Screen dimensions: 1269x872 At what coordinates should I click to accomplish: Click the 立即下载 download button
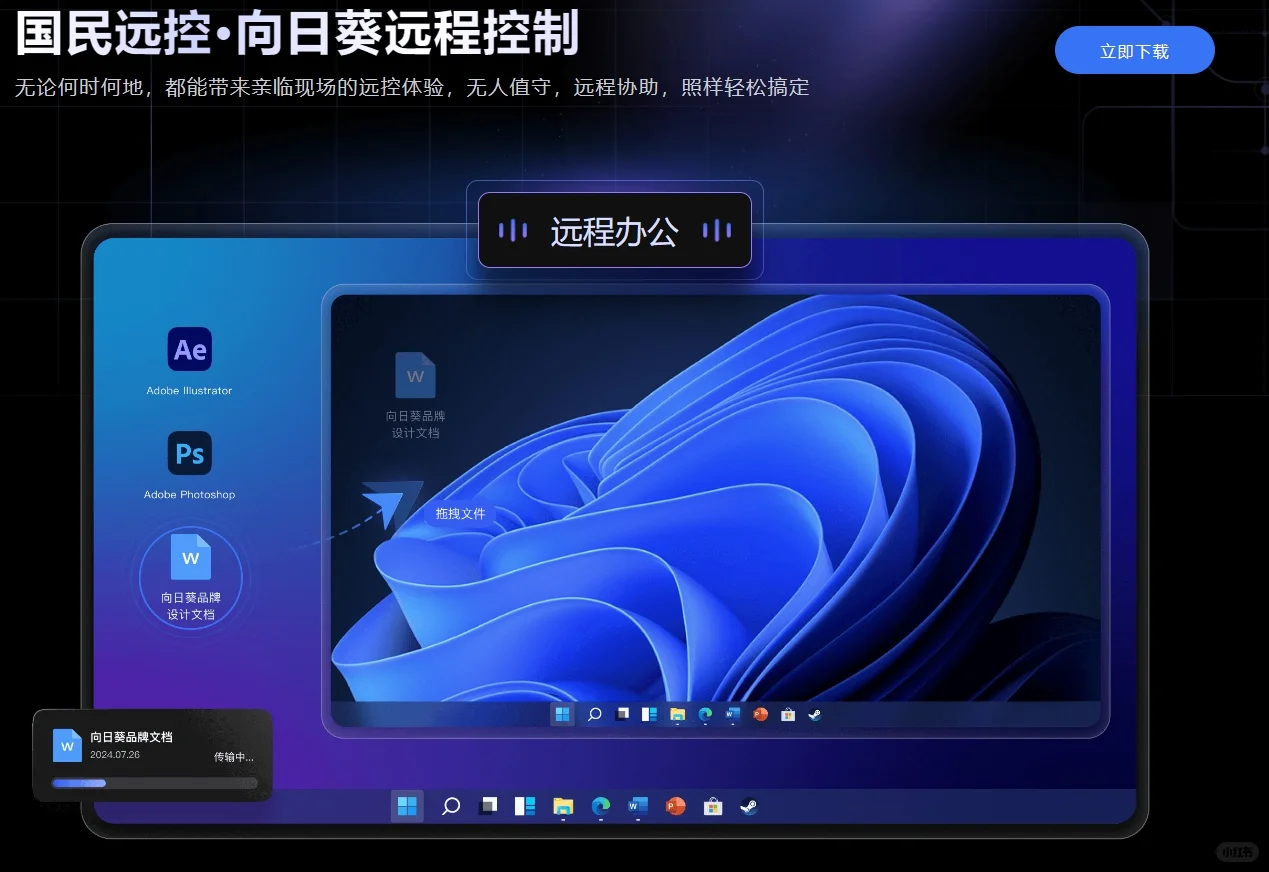[1134, 51]
